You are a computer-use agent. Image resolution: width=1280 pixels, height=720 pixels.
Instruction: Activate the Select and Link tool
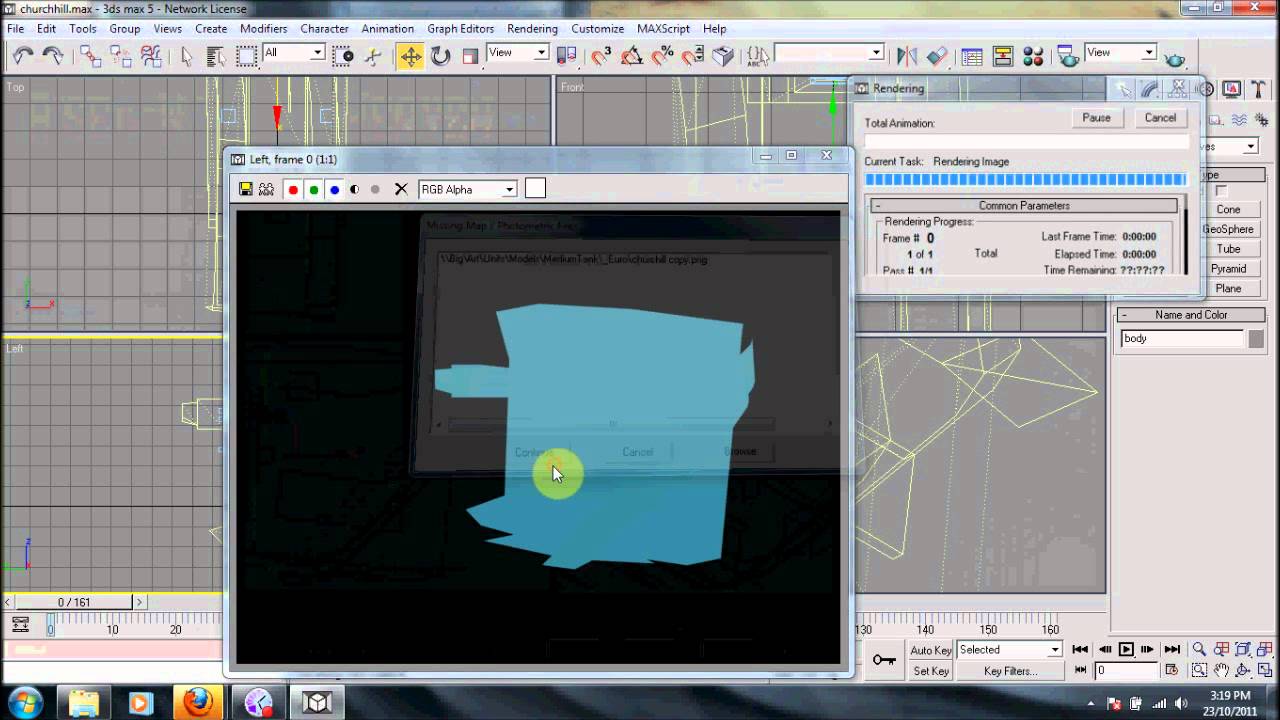90,56
